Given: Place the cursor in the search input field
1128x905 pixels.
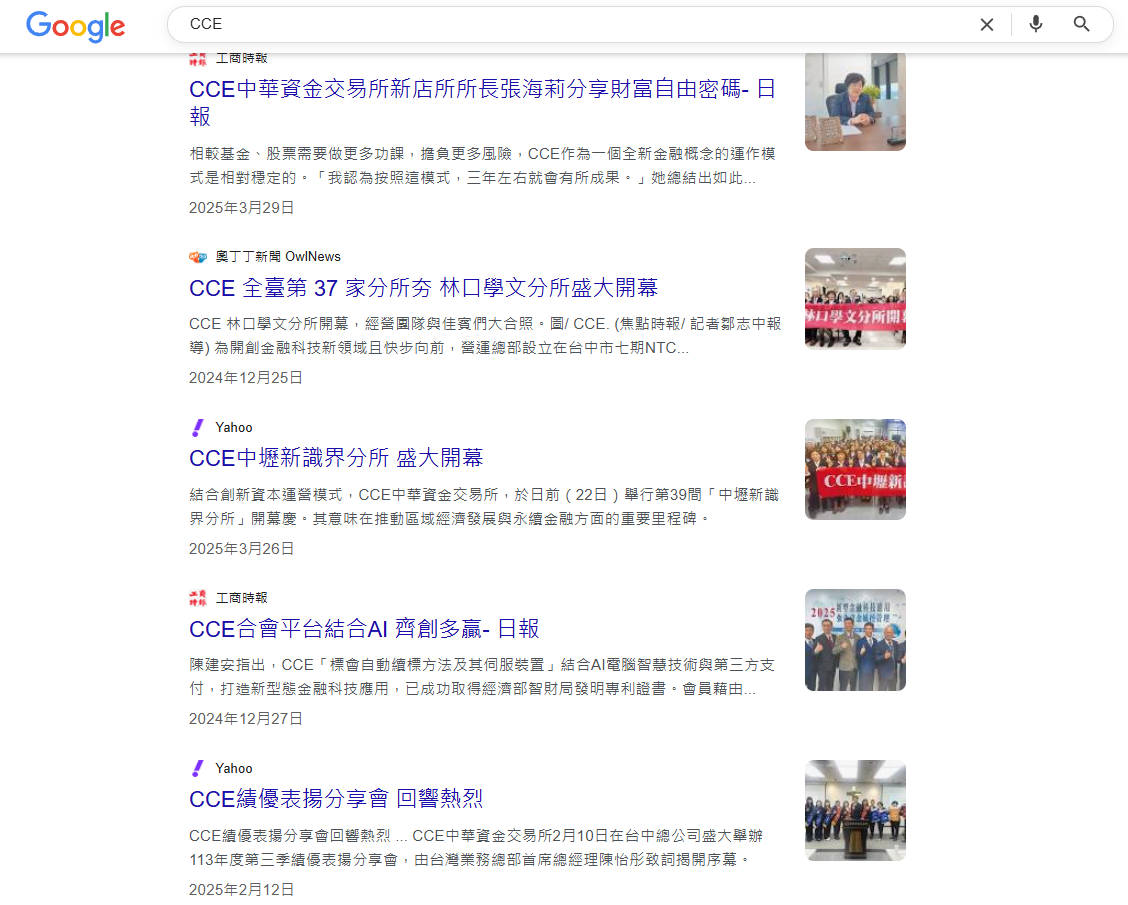Looking at the screenshot, I should (500, 24).
